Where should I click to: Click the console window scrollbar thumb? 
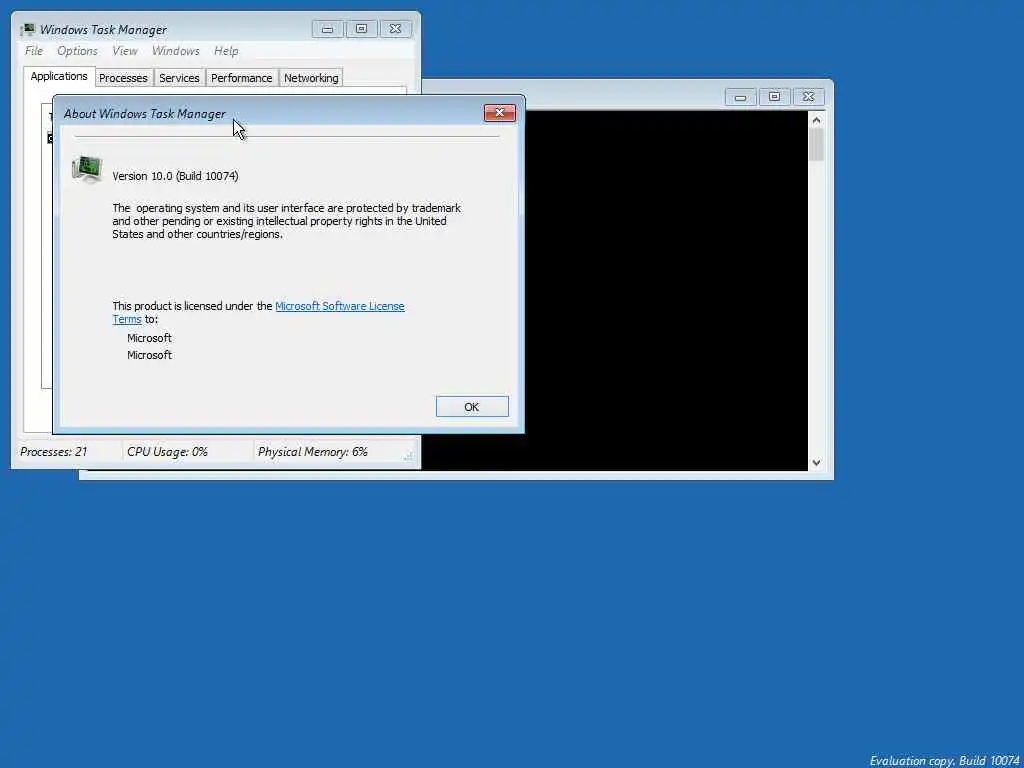816,144
